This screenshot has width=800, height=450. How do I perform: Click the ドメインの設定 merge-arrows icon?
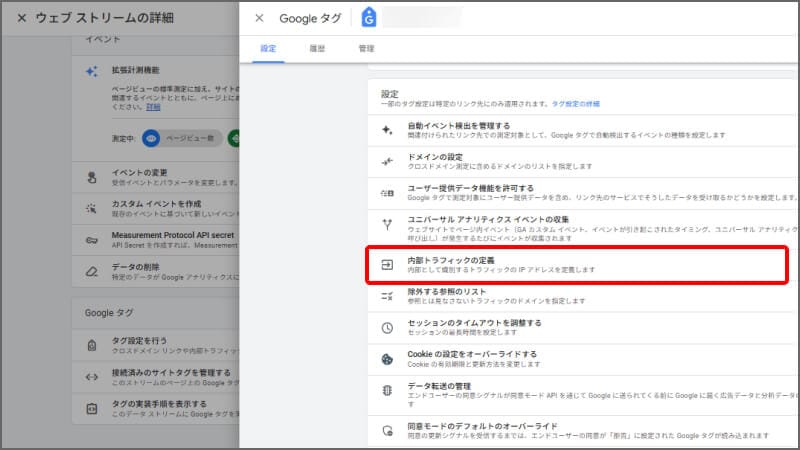(x=387, y=161)
